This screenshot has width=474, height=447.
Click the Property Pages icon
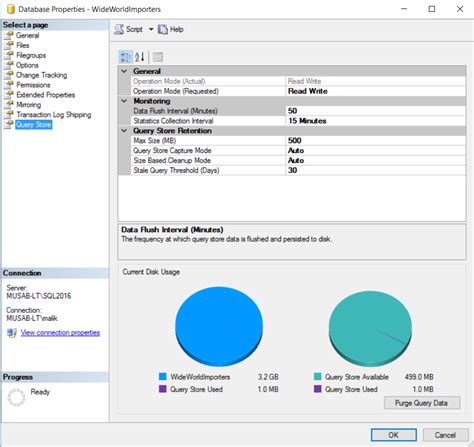click(x=158, y=57)
